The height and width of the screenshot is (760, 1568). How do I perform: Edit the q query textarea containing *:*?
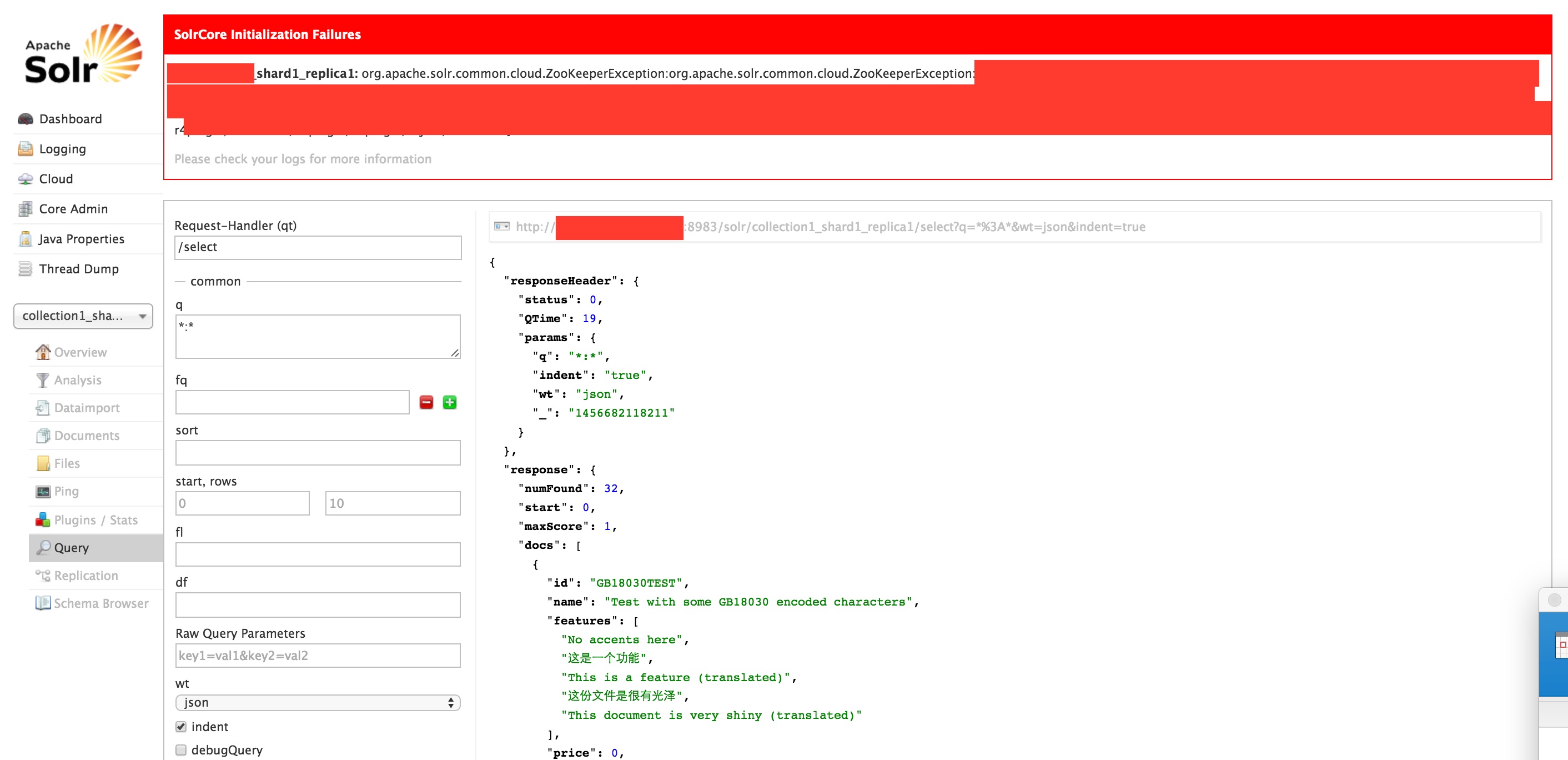(316, 336)
